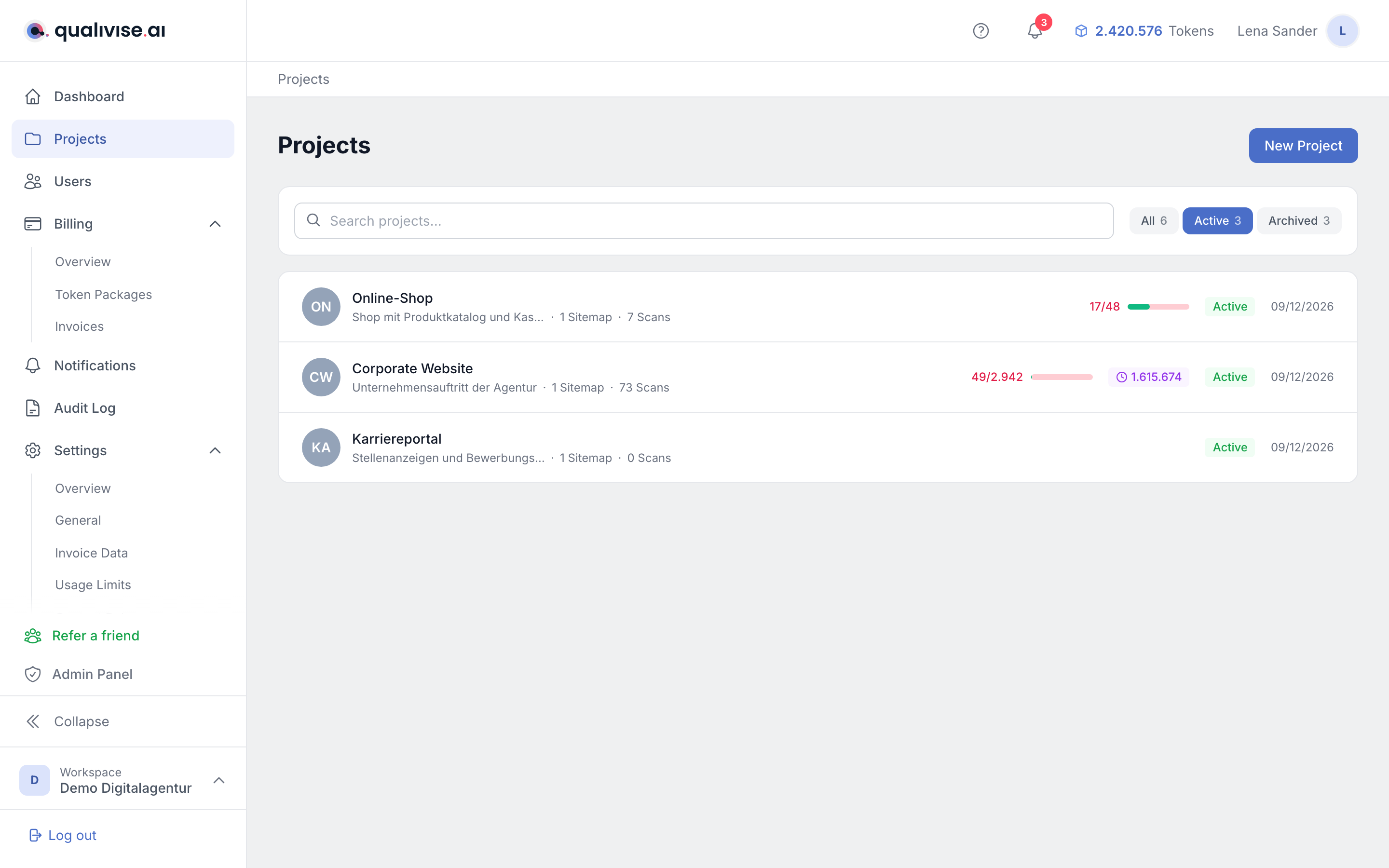
Task: Click the Refer a friend group icon
Action: point(33,636)
